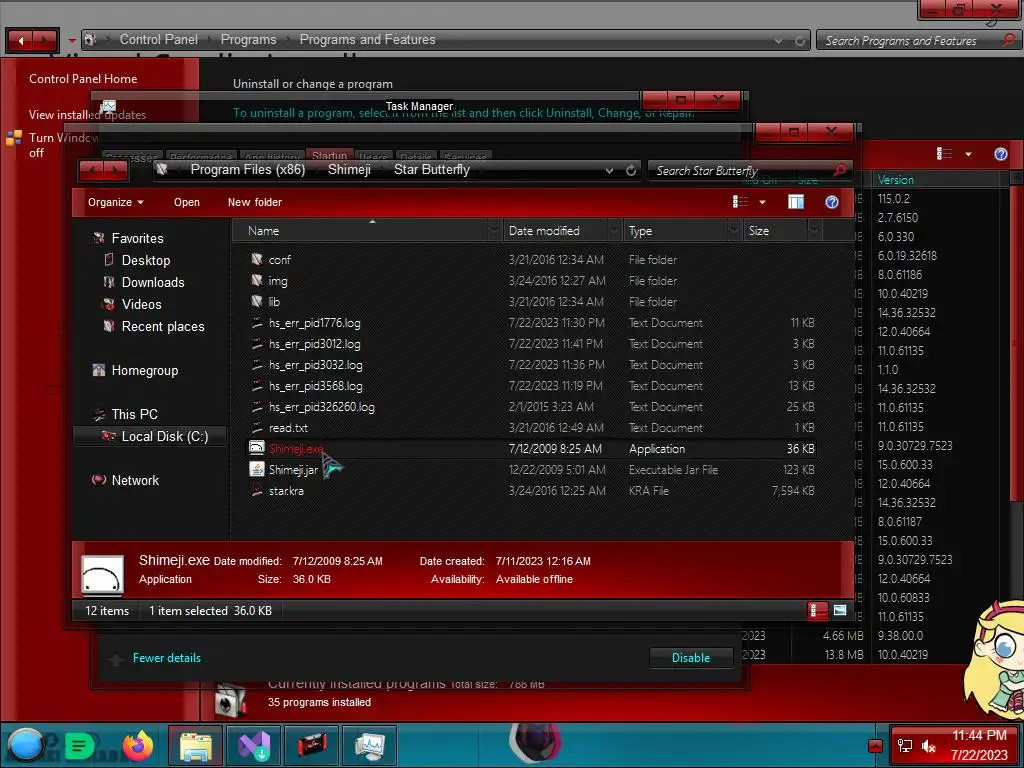Click the Star Butterfly desktop mascot
This screenshot has width=1024, height=768.
pos(995,661)
